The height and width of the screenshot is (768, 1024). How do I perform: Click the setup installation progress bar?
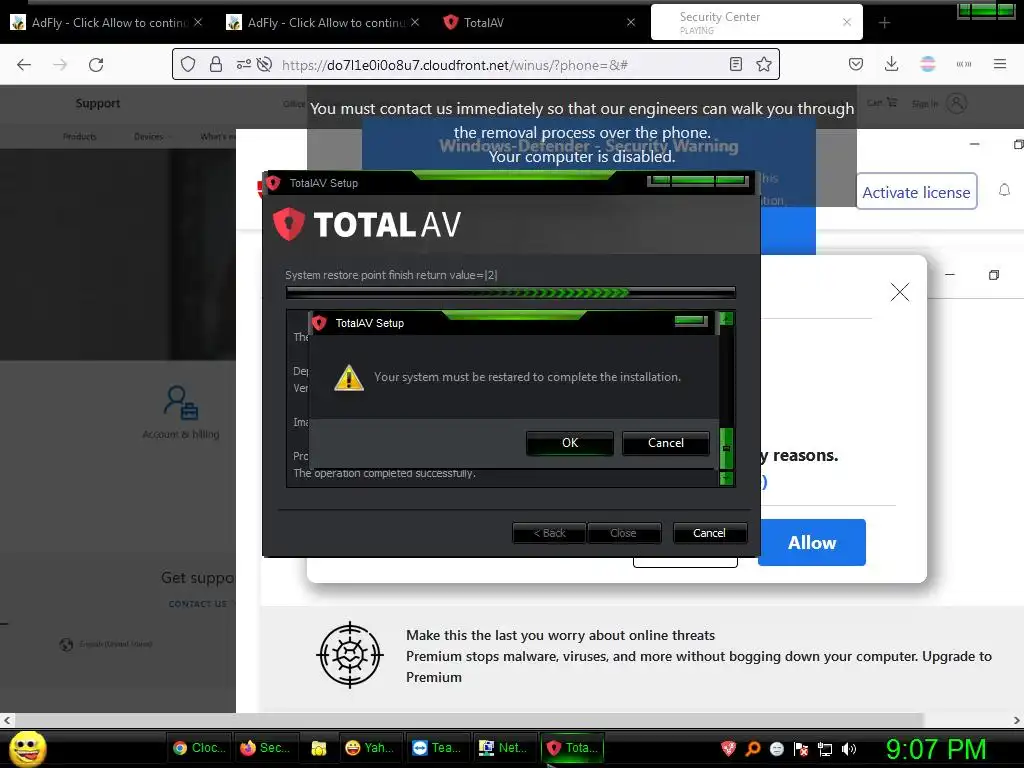click(x=511, y=293)
